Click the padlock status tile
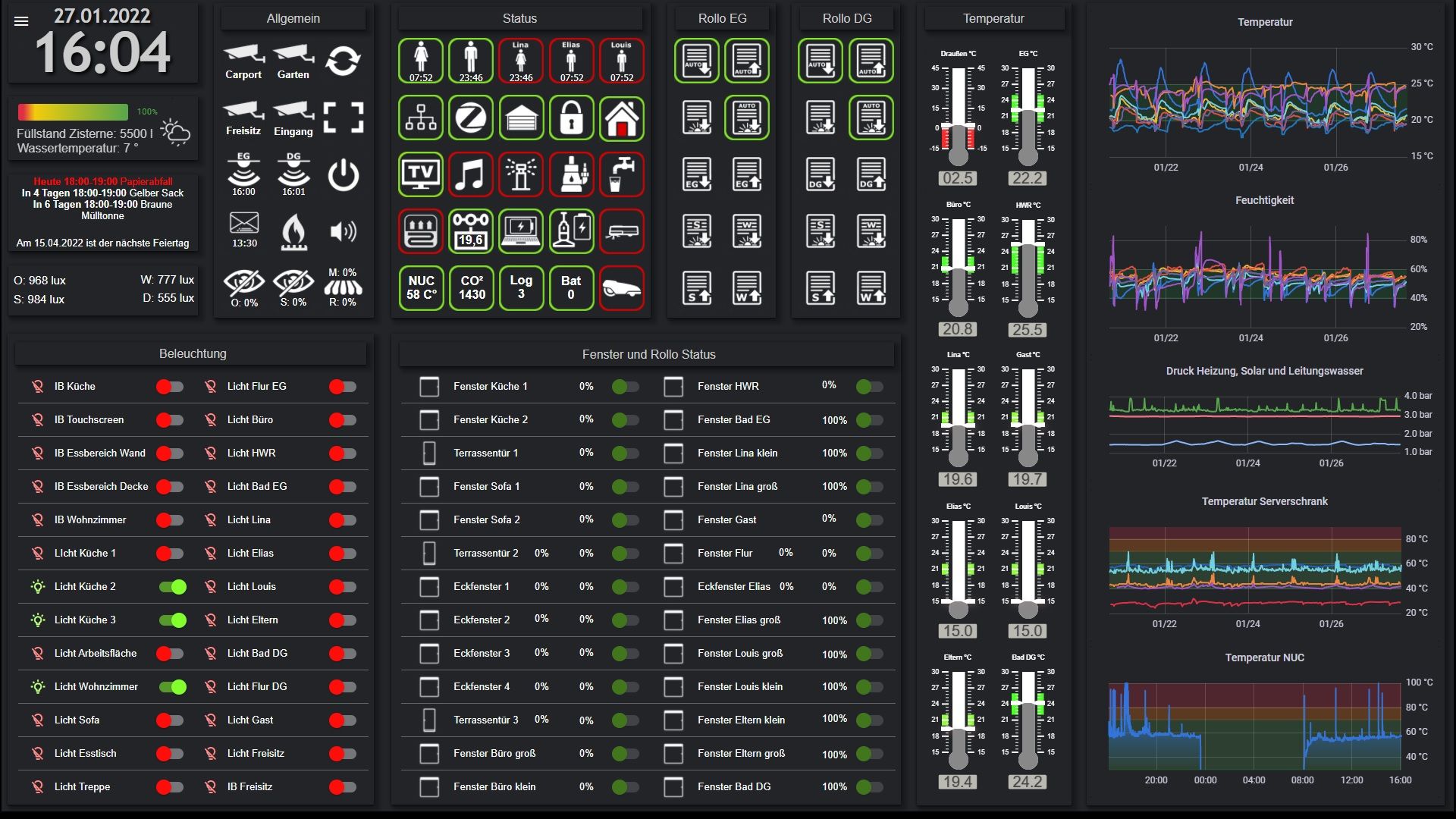Screen dimensions: 1456x819 click(571, 118)
